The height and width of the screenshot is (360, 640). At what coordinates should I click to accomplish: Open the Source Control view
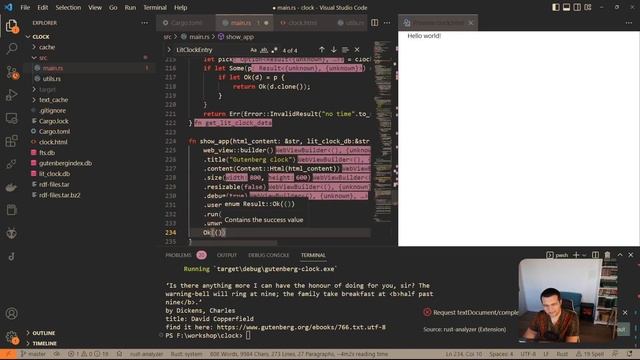point(11,72)
